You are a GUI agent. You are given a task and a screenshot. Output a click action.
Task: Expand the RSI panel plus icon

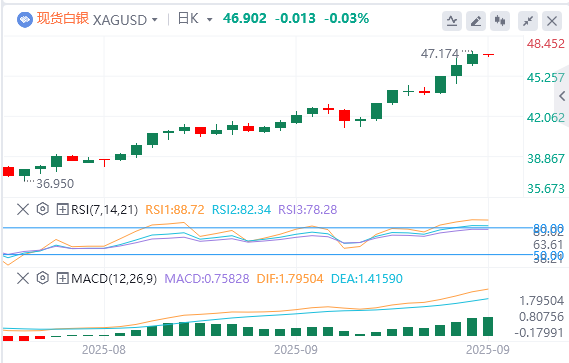coord(62,209)
